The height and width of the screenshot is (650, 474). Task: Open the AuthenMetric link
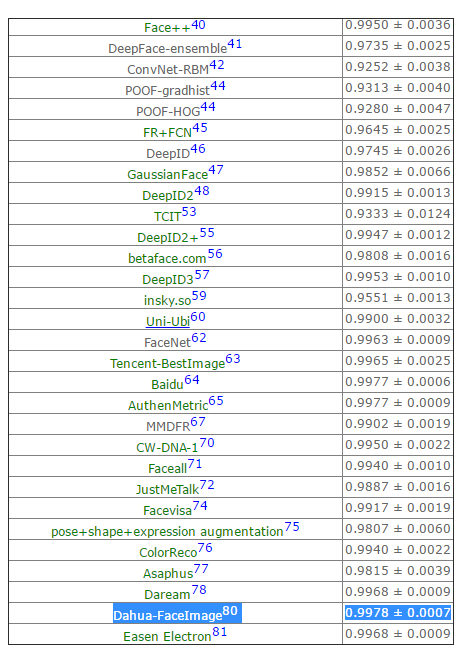tap(168, 405)
